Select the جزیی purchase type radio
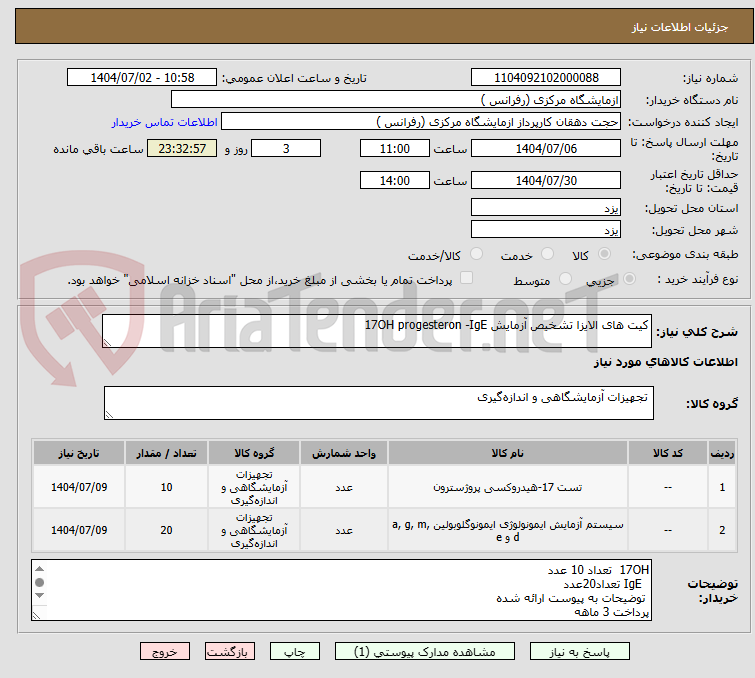The height and width of the screenshot is (678, 755). (x=629, y=279)
